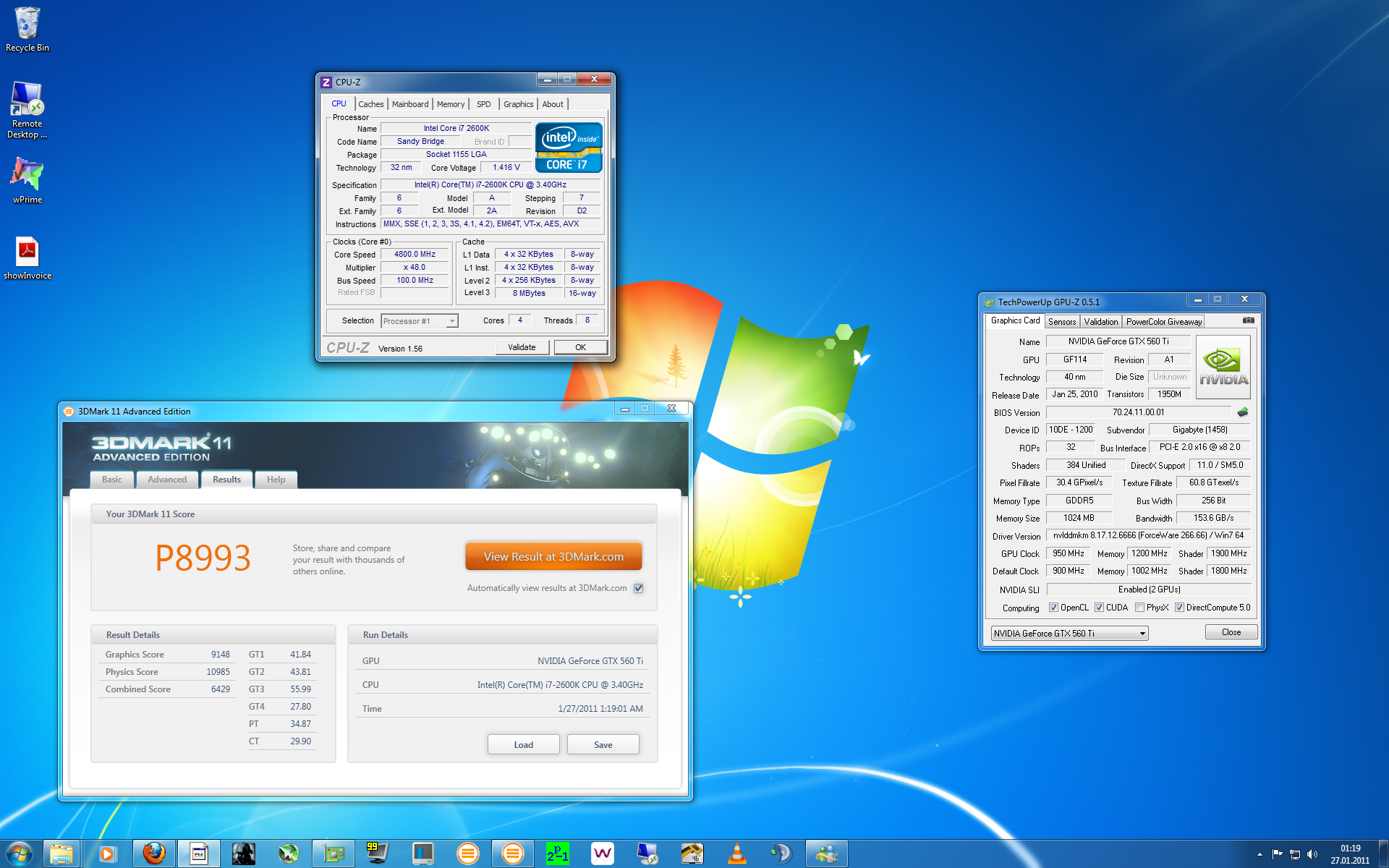Open the PowerColor Giveaway tab
The image size is (1389, 868).
coord(1164,322)
